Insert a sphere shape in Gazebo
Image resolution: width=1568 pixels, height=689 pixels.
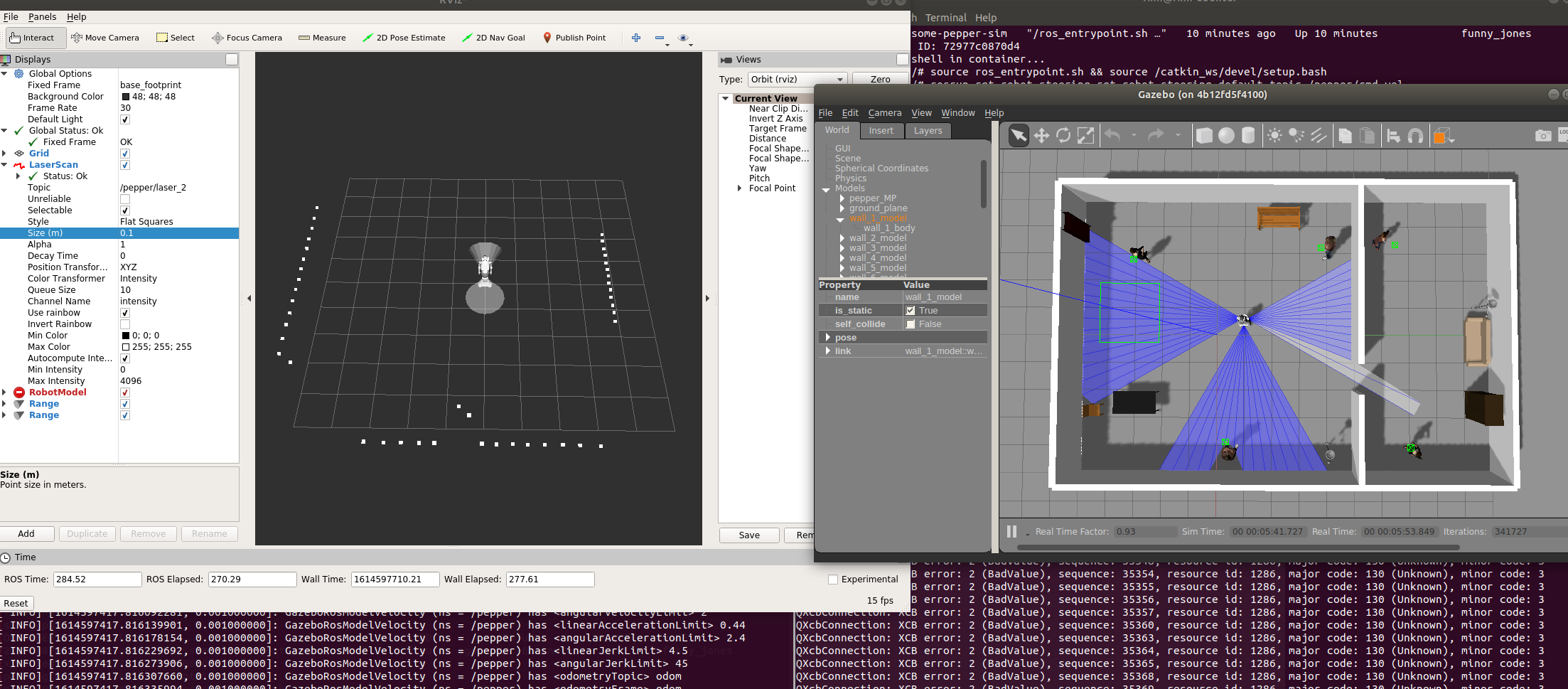coord(1226,135)
